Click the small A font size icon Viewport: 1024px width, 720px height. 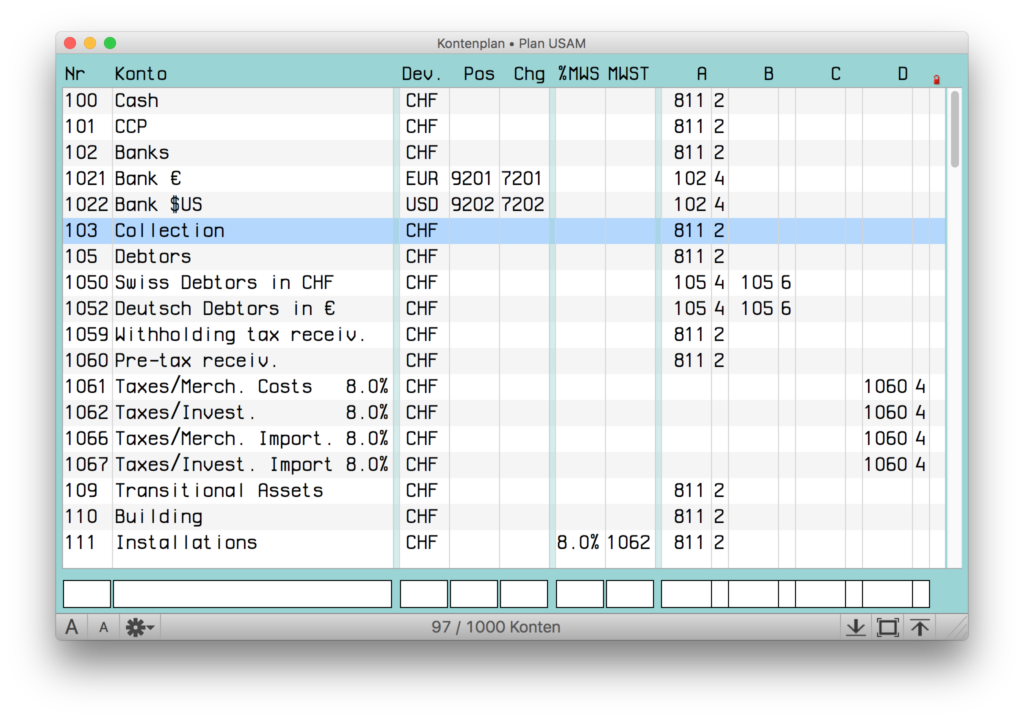[103, 627]
